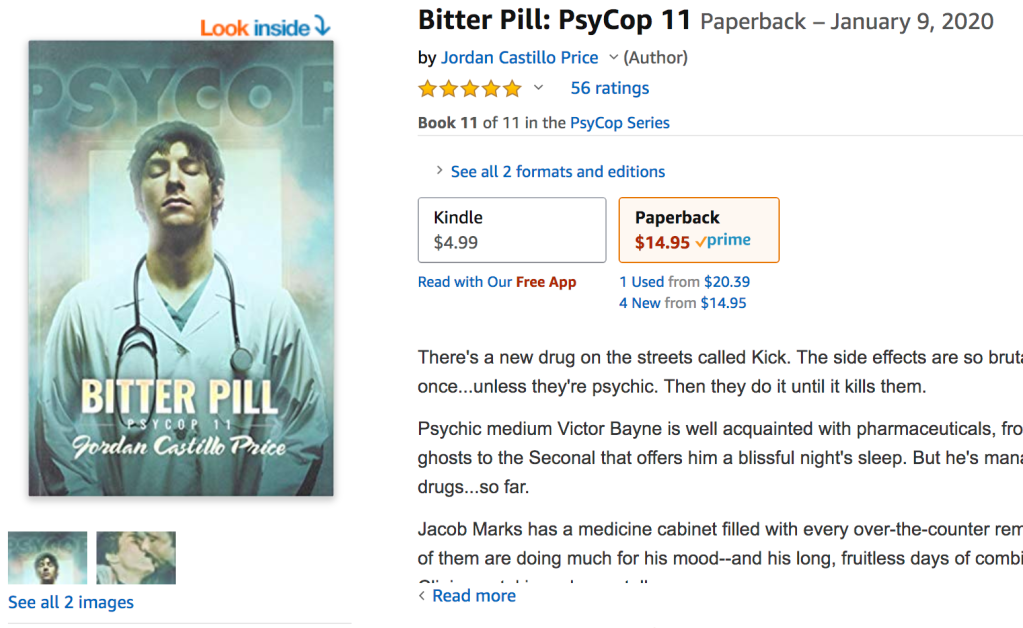Open the PsyCop Series link
This screenshot has height=628, width=1023.
tap(620, 123)
